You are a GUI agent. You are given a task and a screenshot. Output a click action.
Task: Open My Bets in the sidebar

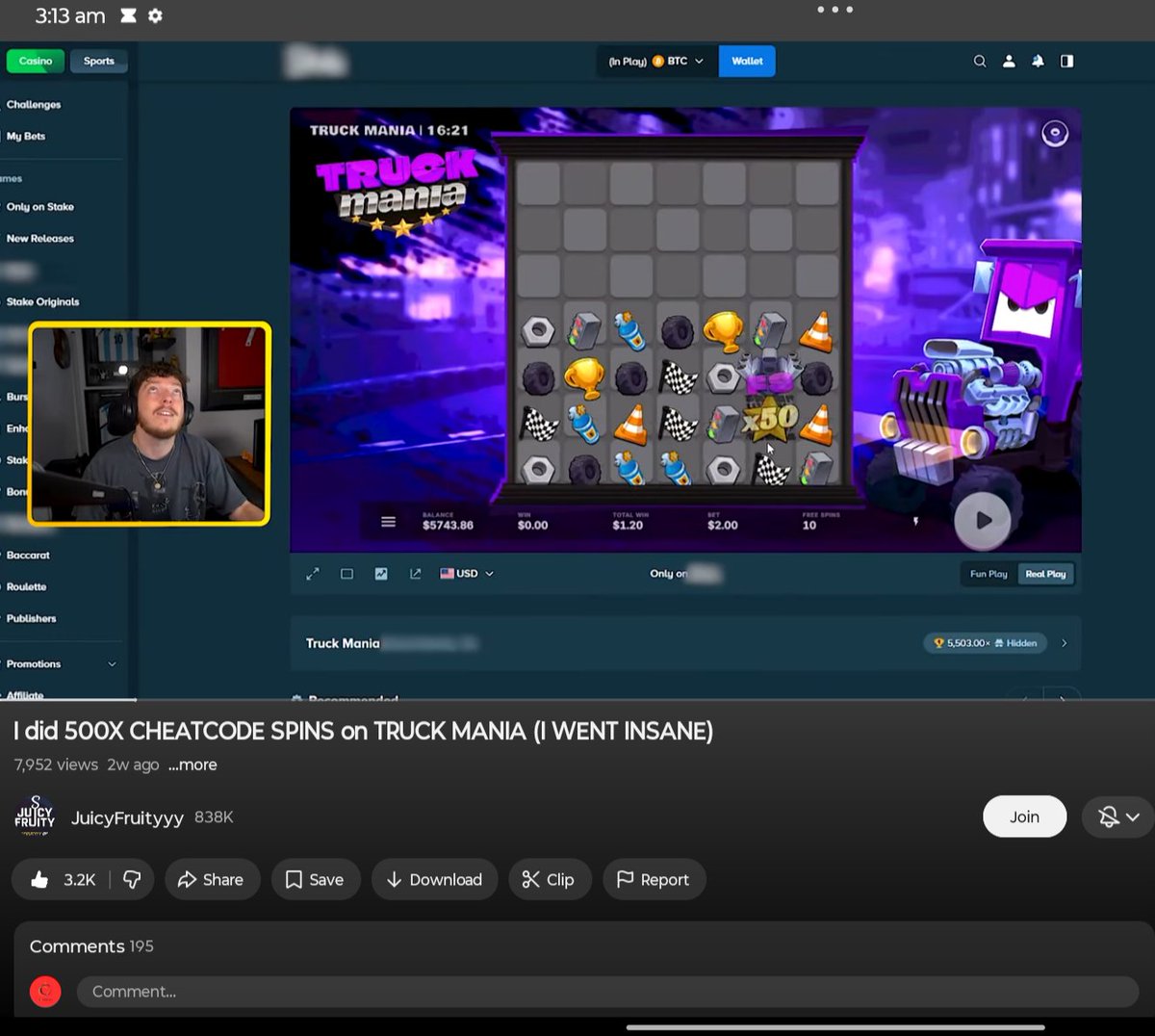[26, 136]
